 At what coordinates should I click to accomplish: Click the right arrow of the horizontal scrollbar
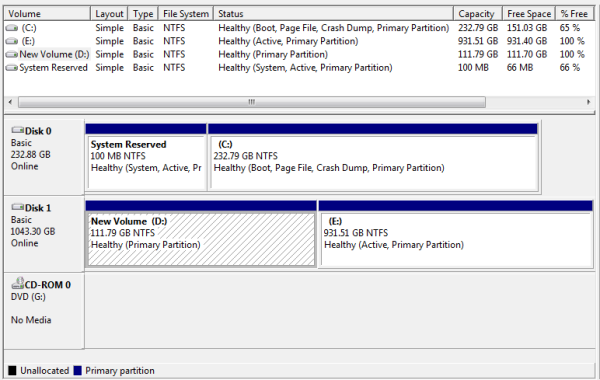tap(589, 102)
